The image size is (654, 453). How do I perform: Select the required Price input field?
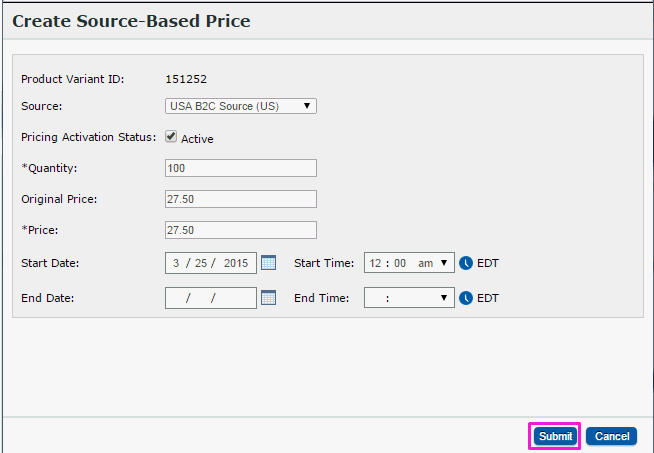click(x=241, y=230)
